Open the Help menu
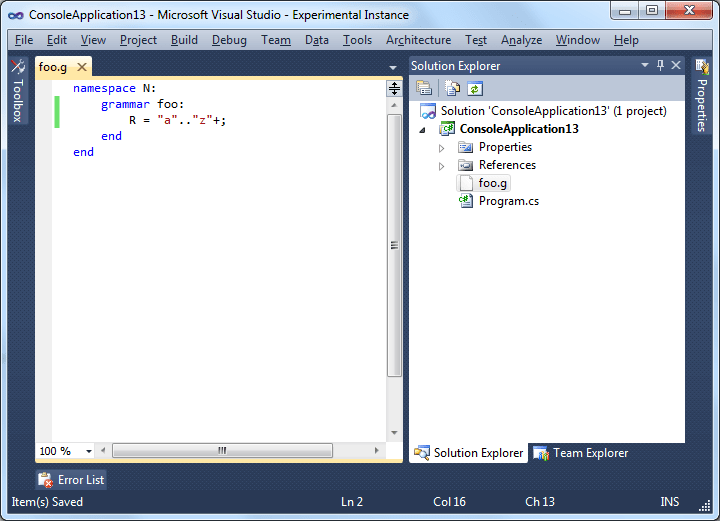 click(x=626, y=40)
